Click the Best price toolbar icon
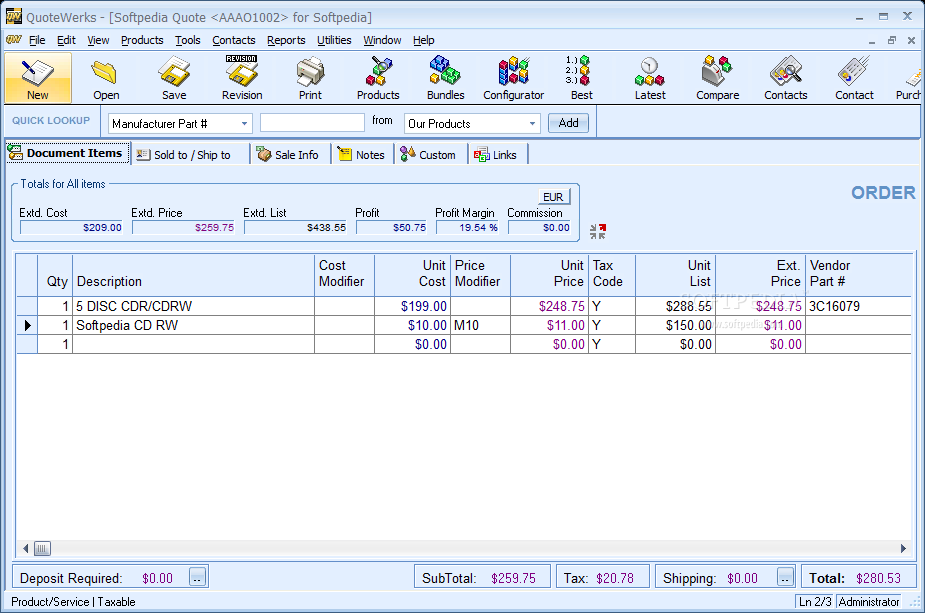The height and width of the screenshot is (613, 925). click(581, 78)
